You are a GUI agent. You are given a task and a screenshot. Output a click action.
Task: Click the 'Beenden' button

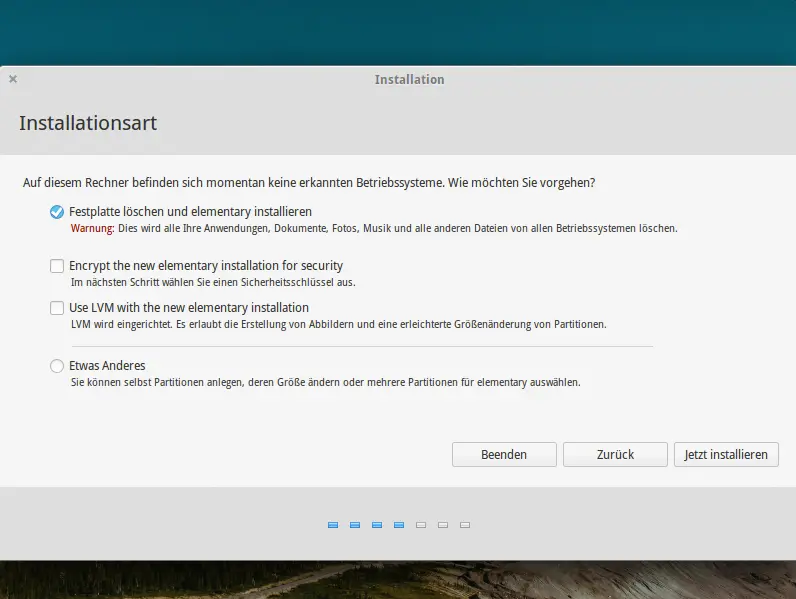click(x=504, y=454)
